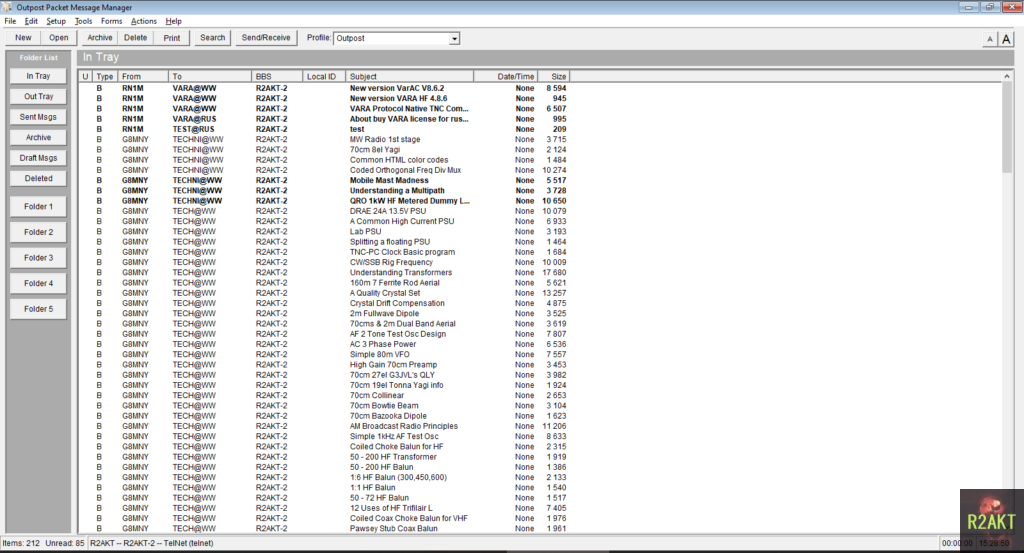This screenshot has width=1024, height=553.
Task: Select message 'About buy VARA license for rus...'
Action: [325, 119]
